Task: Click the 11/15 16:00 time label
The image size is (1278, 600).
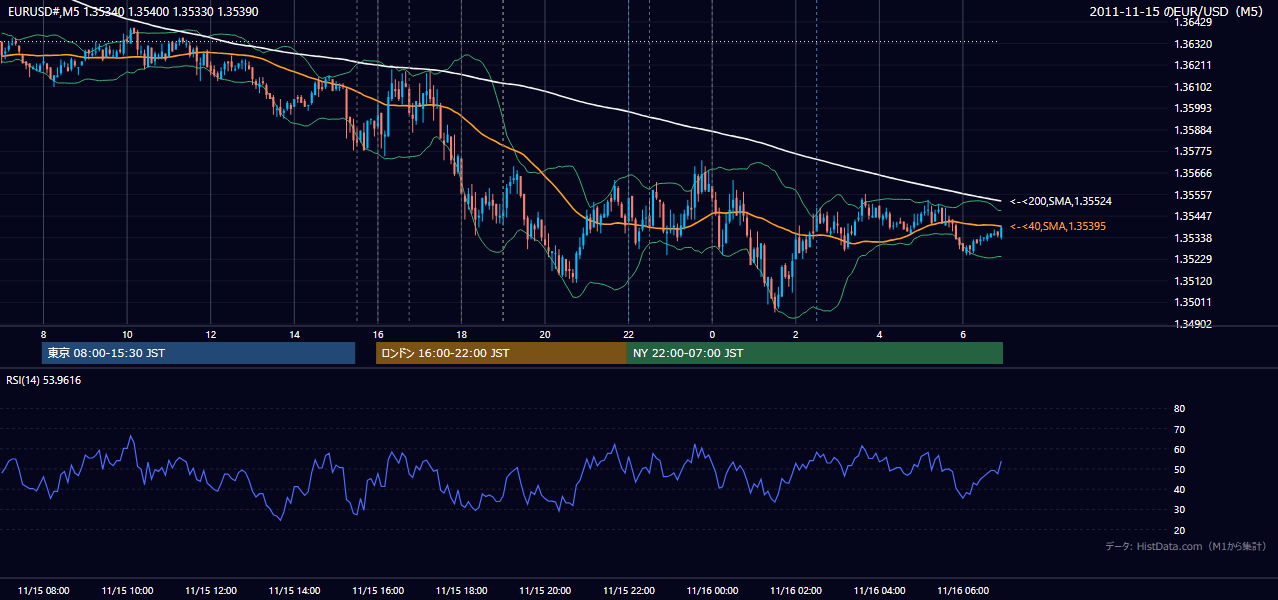Action: coord(378,591)
